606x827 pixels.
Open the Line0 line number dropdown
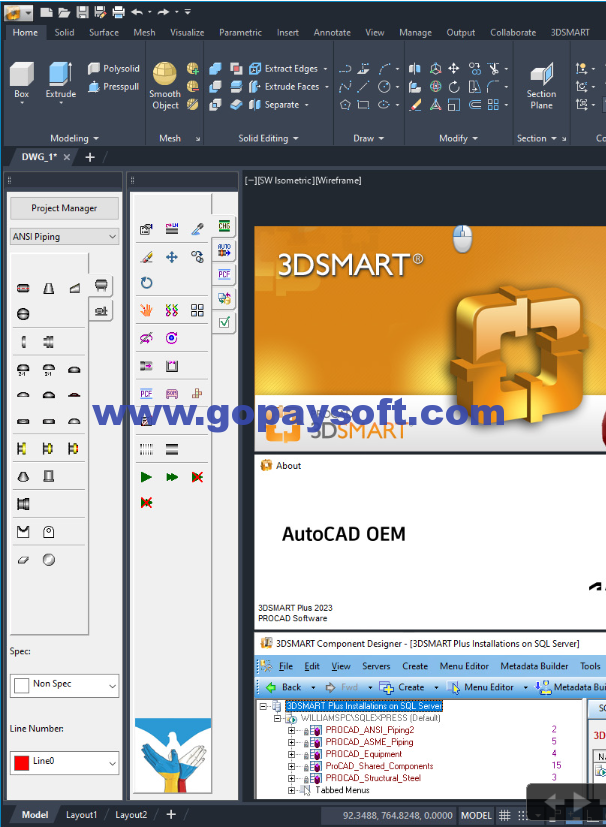point(64,763)
